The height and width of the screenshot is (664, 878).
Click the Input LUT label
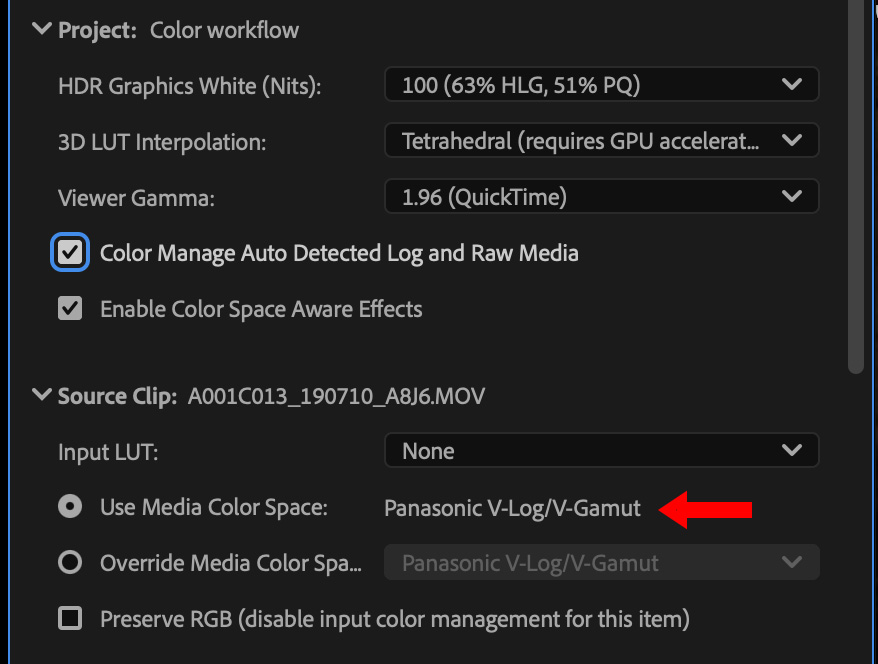108,452
